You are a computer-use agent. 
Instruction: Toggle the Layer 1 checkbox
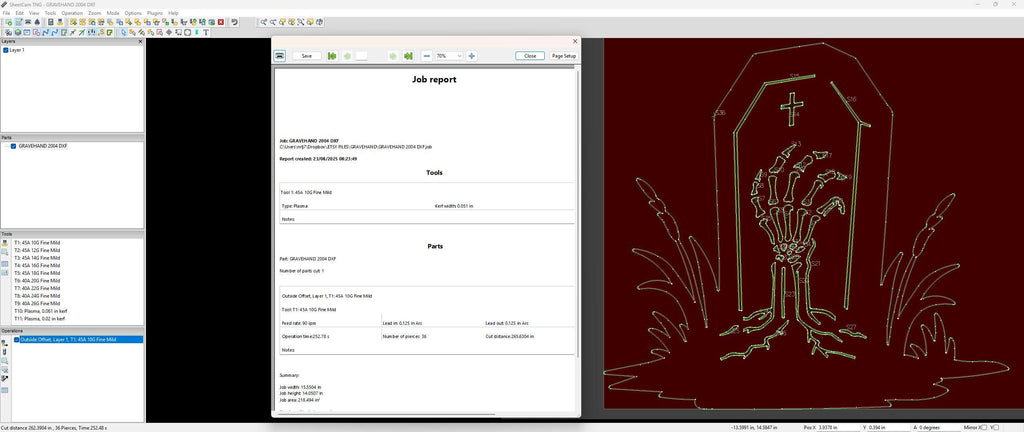pyautogui.click(x=6, y=50)
